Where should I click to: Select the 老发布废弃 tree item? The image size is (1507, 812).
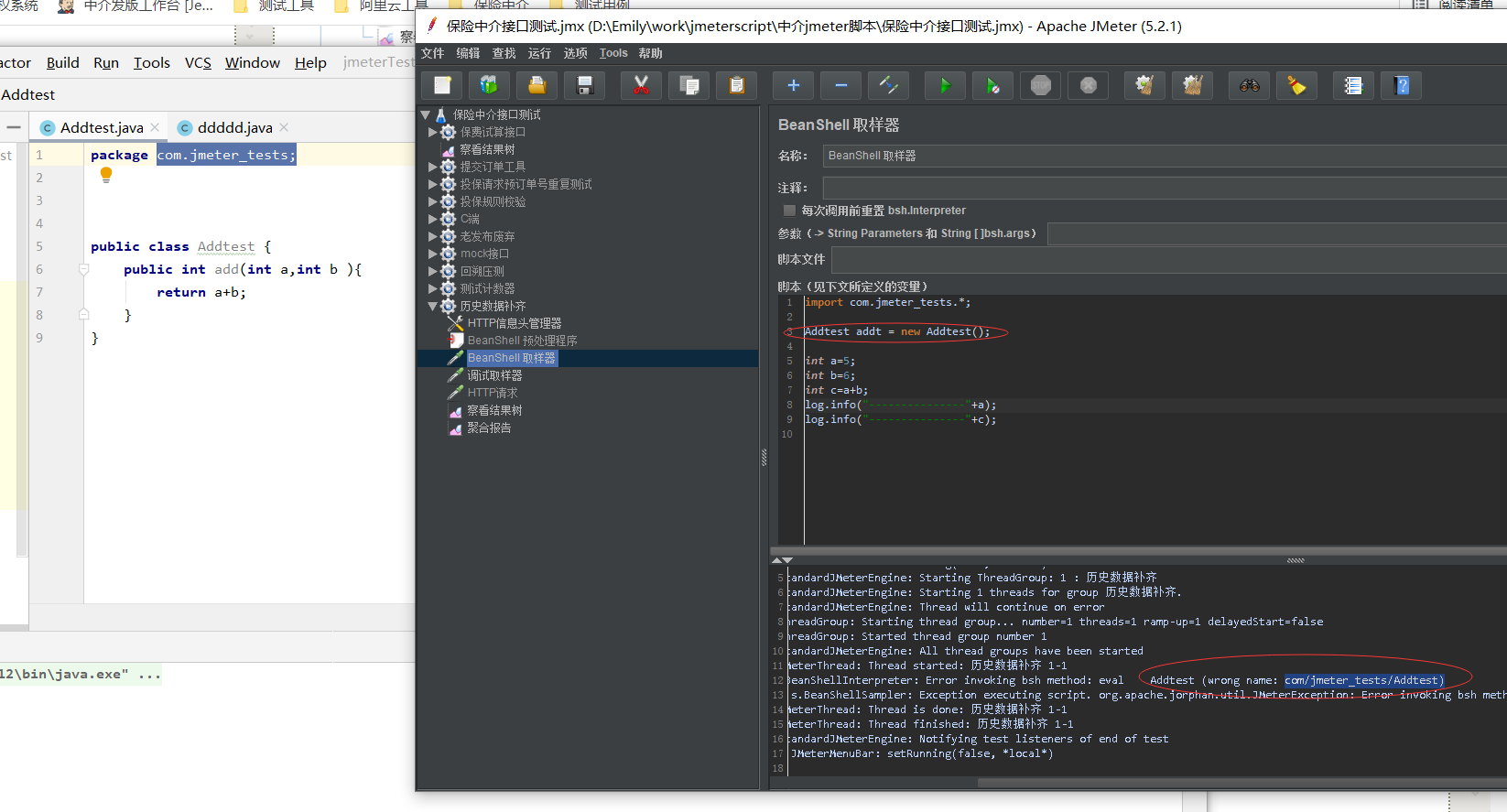pos(487,236)
